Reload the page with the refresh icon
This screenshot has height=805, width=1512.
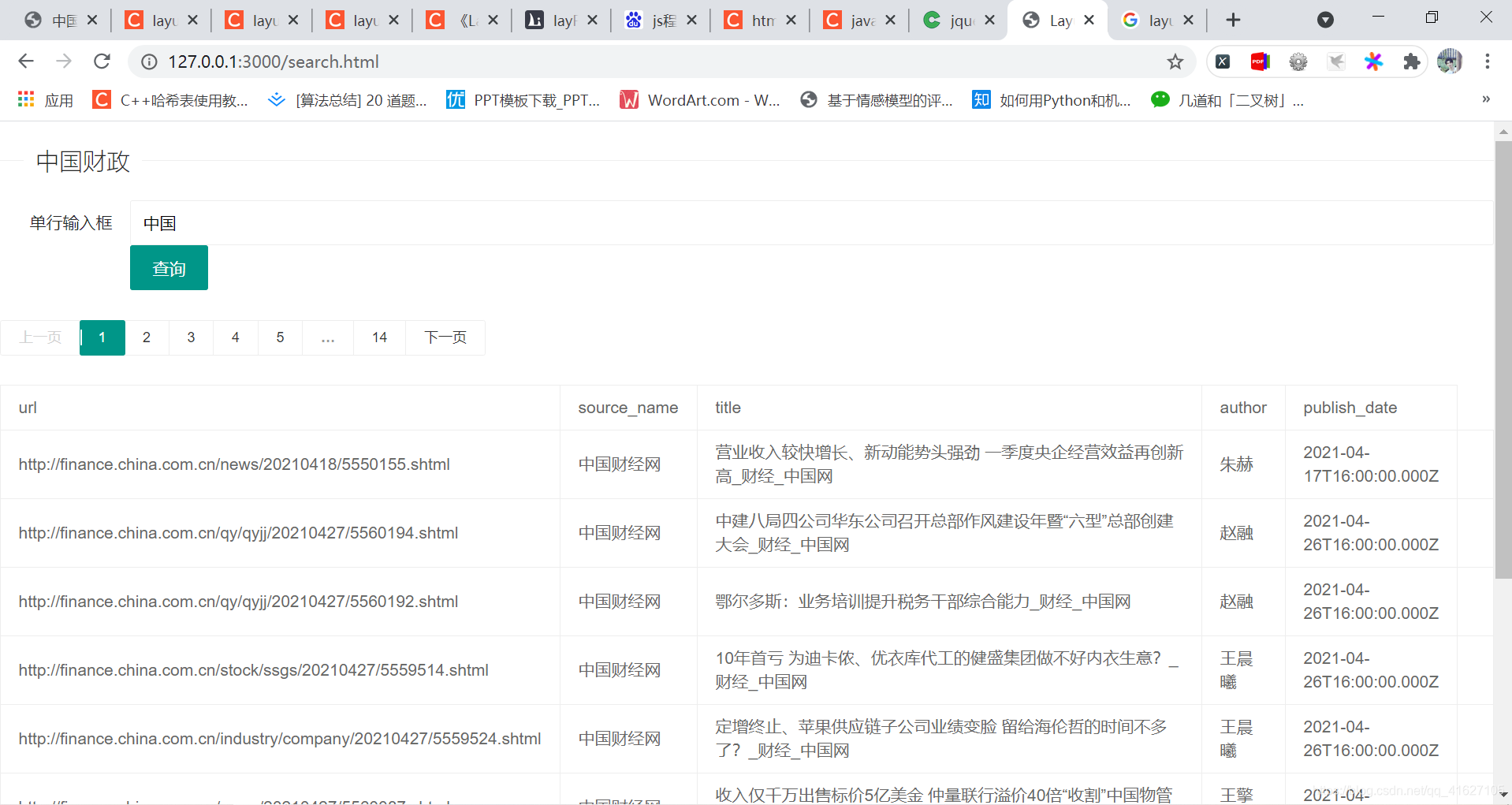click(102, 61)
